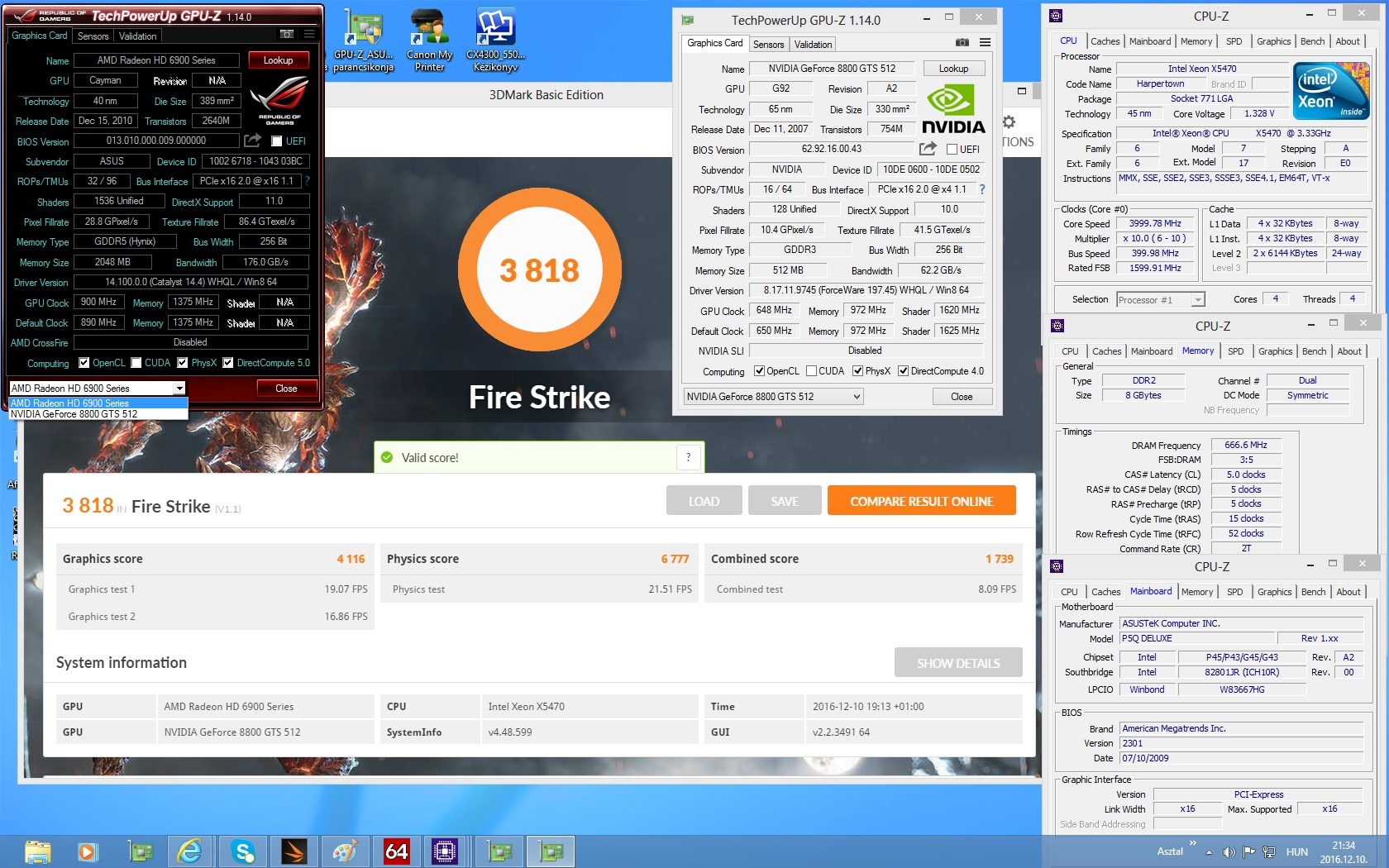
Task: Toggle UEFI checkbox in NVIDIA GPU-Z window
Action: [952, 150]
